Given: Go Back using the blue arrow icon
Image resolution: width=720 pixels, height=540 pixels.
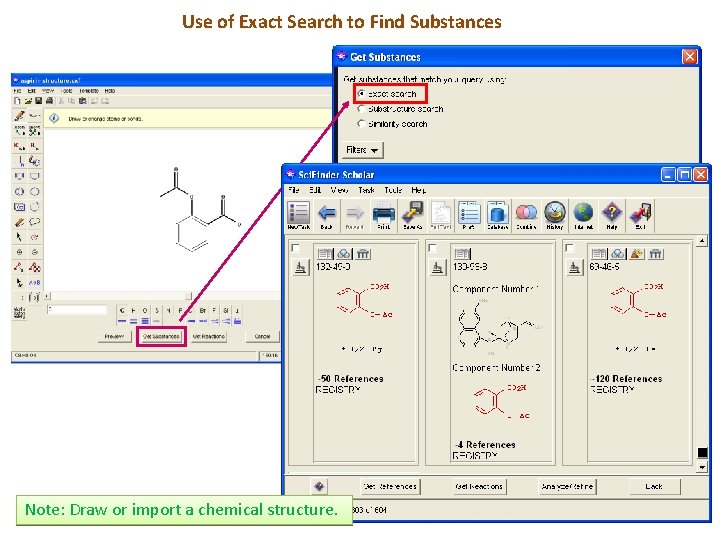Looking at the screenshot, I should click(326, 215).
